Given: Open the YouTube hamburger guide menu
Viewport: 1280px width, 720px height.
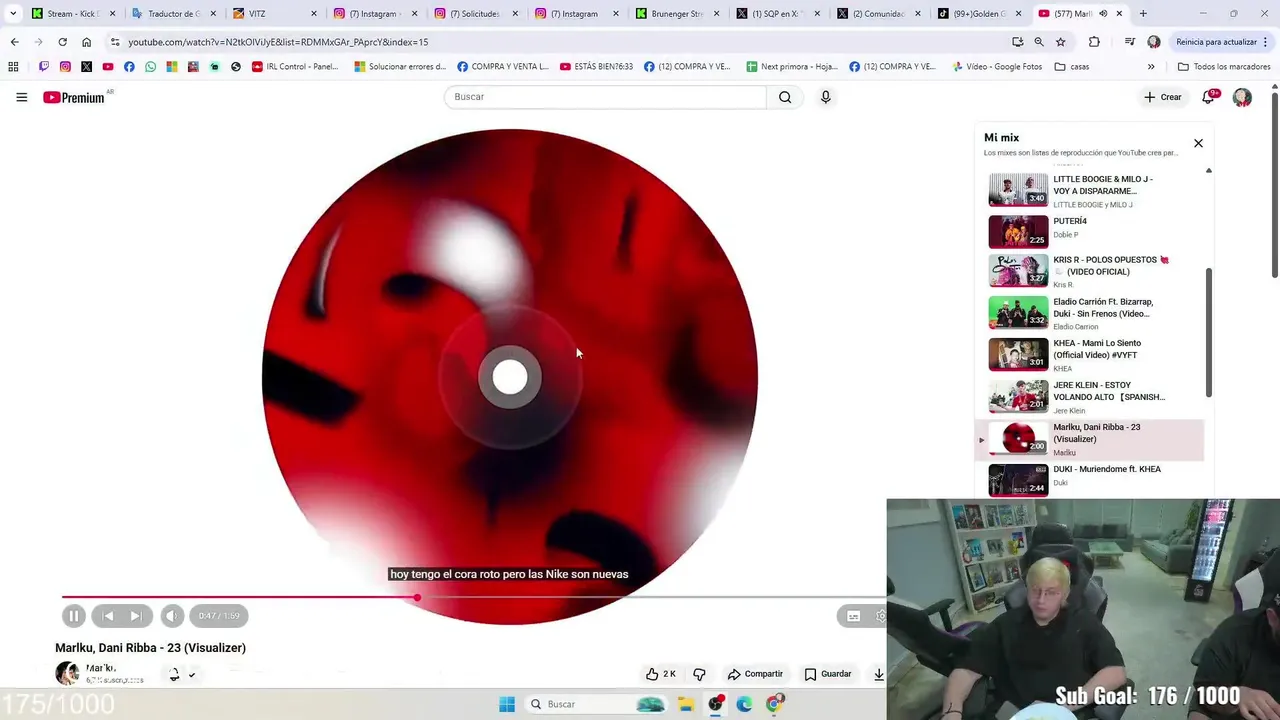Looking at the screenshot, I should (x=21, y=97).
